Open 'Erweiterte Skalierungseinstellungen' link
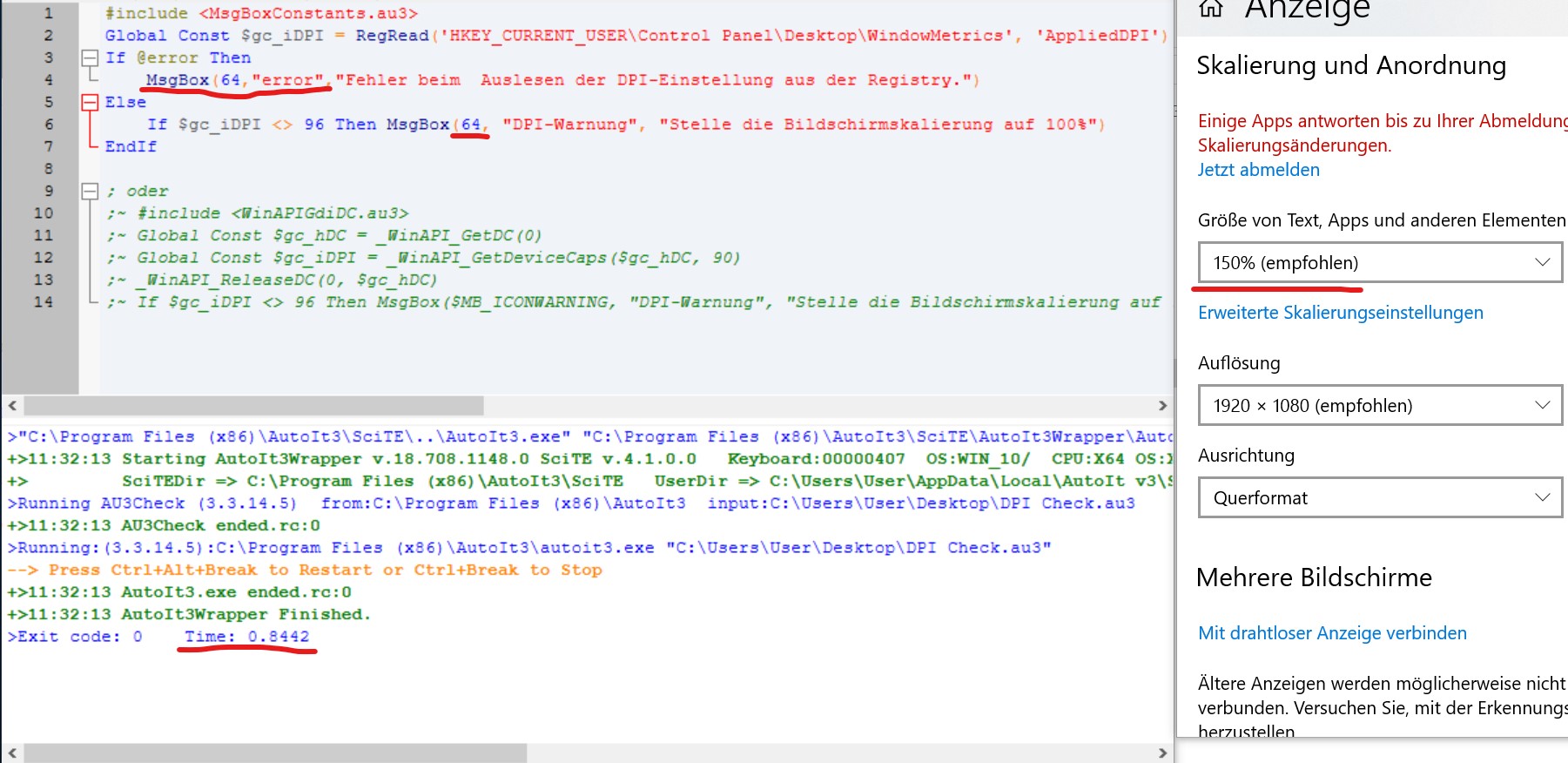Viewport: 1568px width, 763px height. coord(1340,313)
